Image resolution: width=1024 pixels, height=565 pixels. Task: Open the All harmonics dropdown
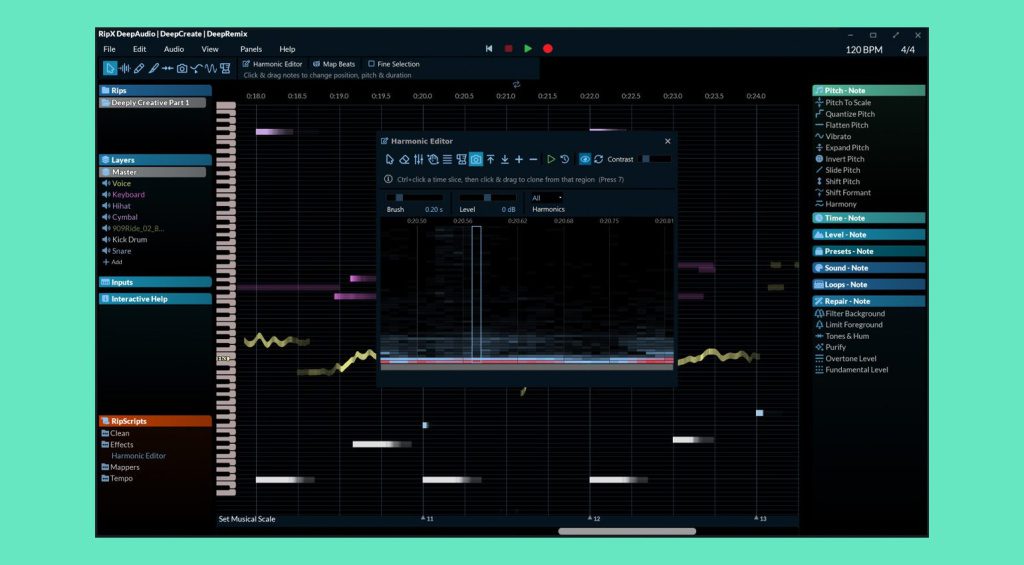[x=547, y=198]
